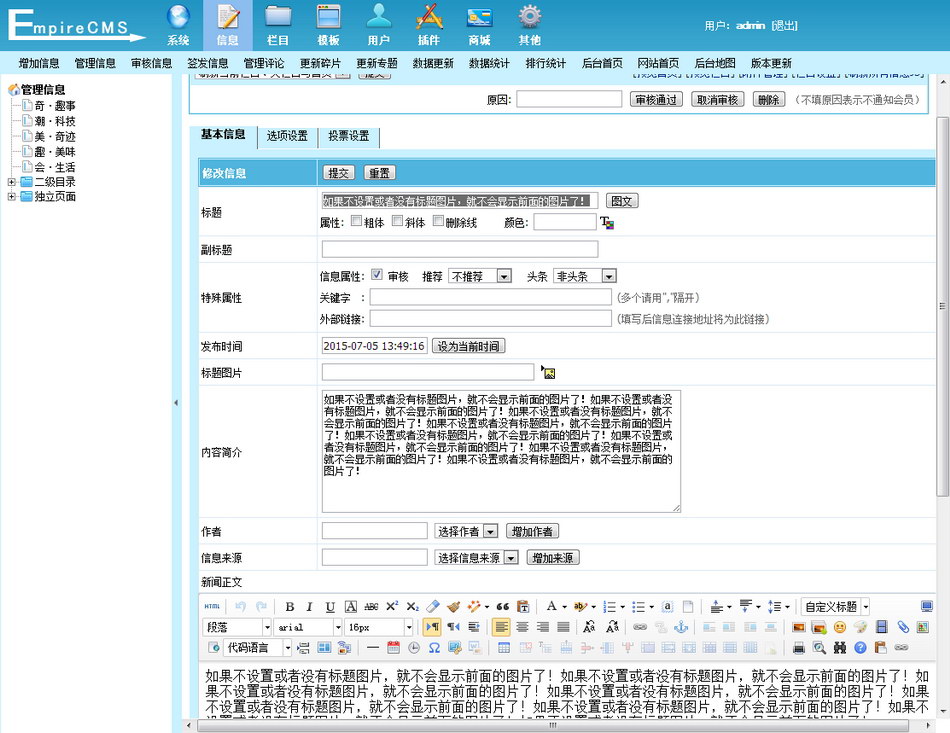The image size is (950, 733).
Task: Open the 用户 (Users) navigation icon
Action: [x=379, y=25]
